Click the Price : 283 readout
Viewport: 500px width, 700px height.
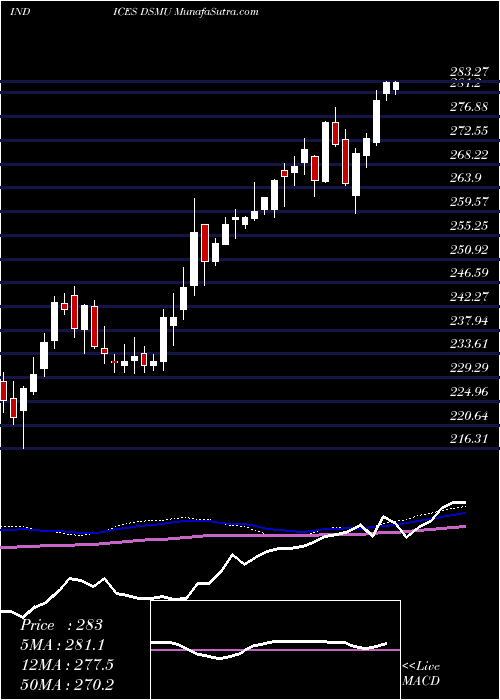[x=62, y=625]
